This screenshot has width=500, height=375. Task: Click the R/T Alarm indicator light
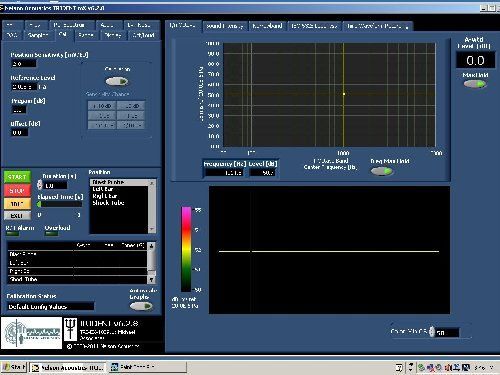pyautogui.click(x=13, y=234)
